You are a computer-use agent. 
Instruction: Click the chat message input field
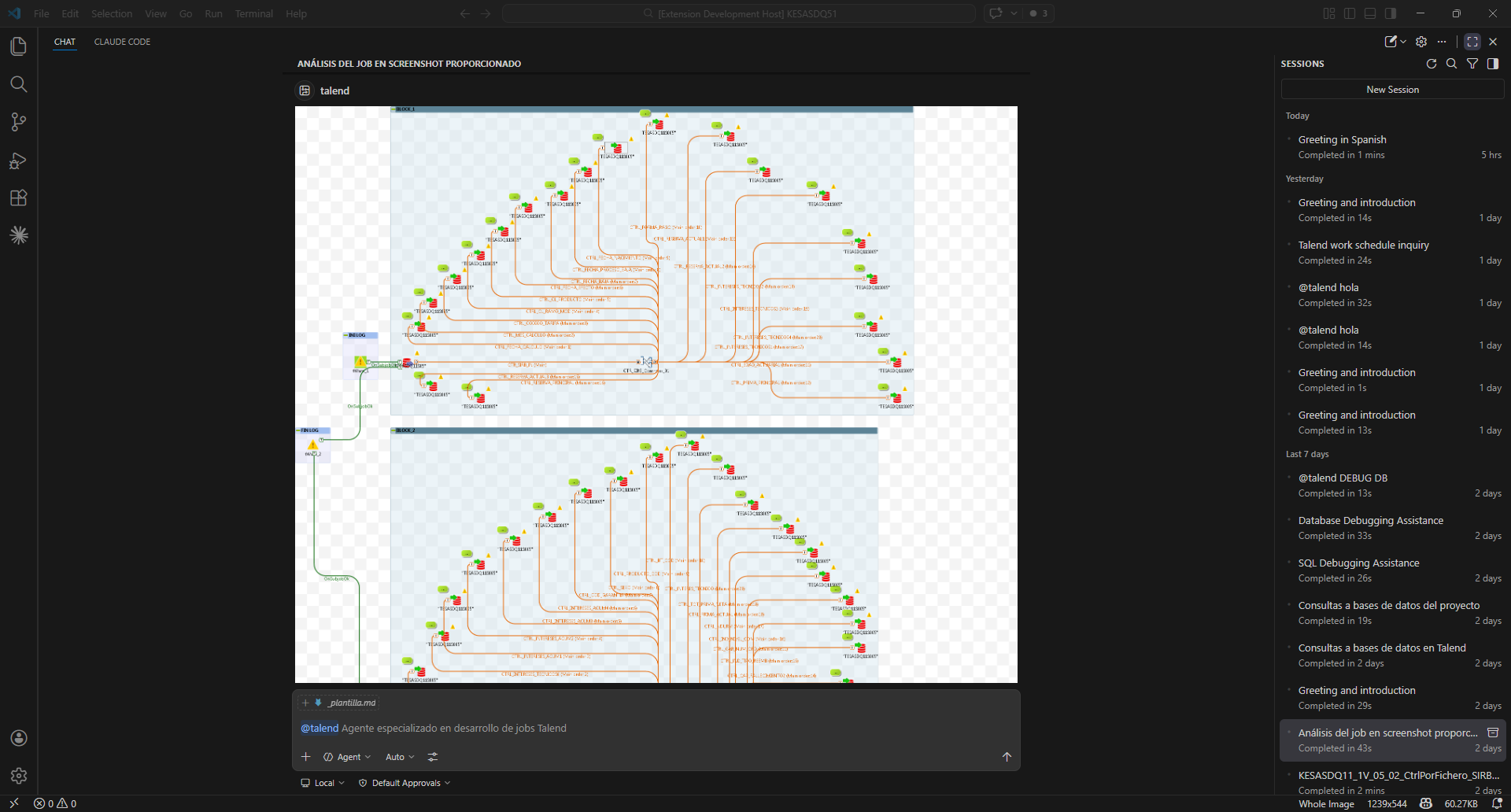pyautogui.click(x=656, y=729)
